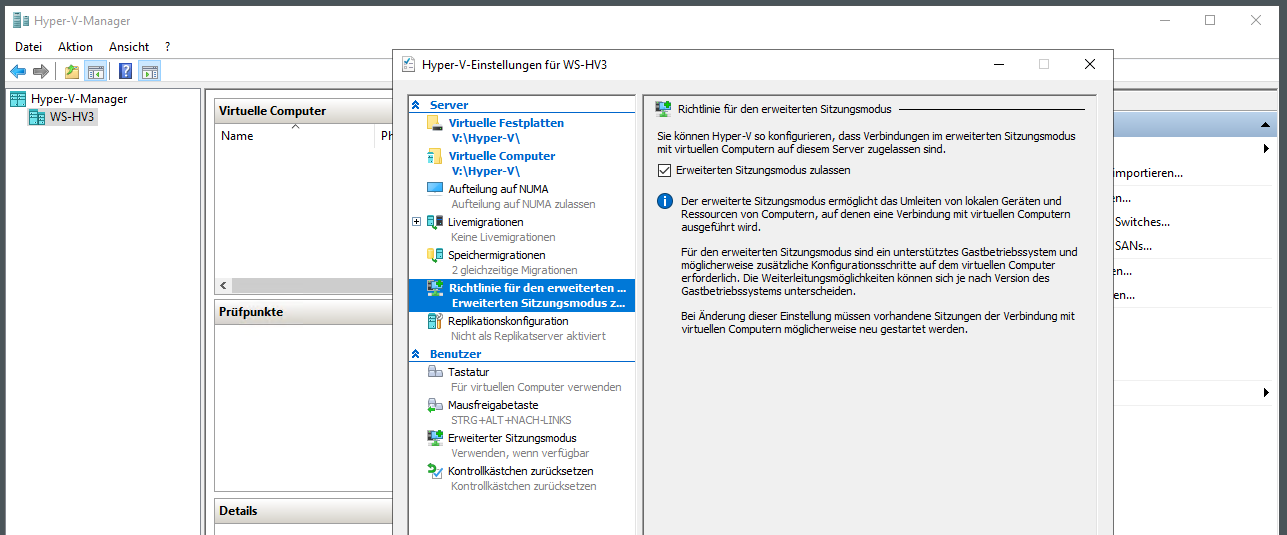Click '2 gleichzeitige Migrationen' text
The height and width of the screenshot is (535, 1287).
coord(514,270)
